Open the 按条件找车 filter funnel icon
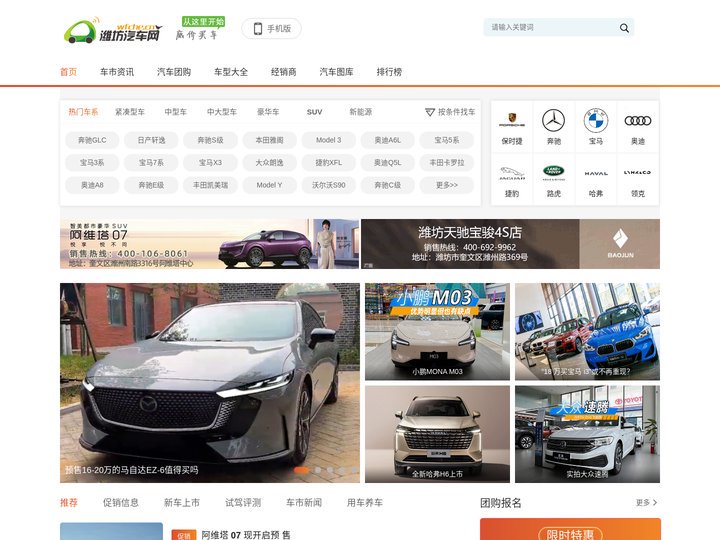This screenshot has height=540, width=720. (x=430, y=112)
